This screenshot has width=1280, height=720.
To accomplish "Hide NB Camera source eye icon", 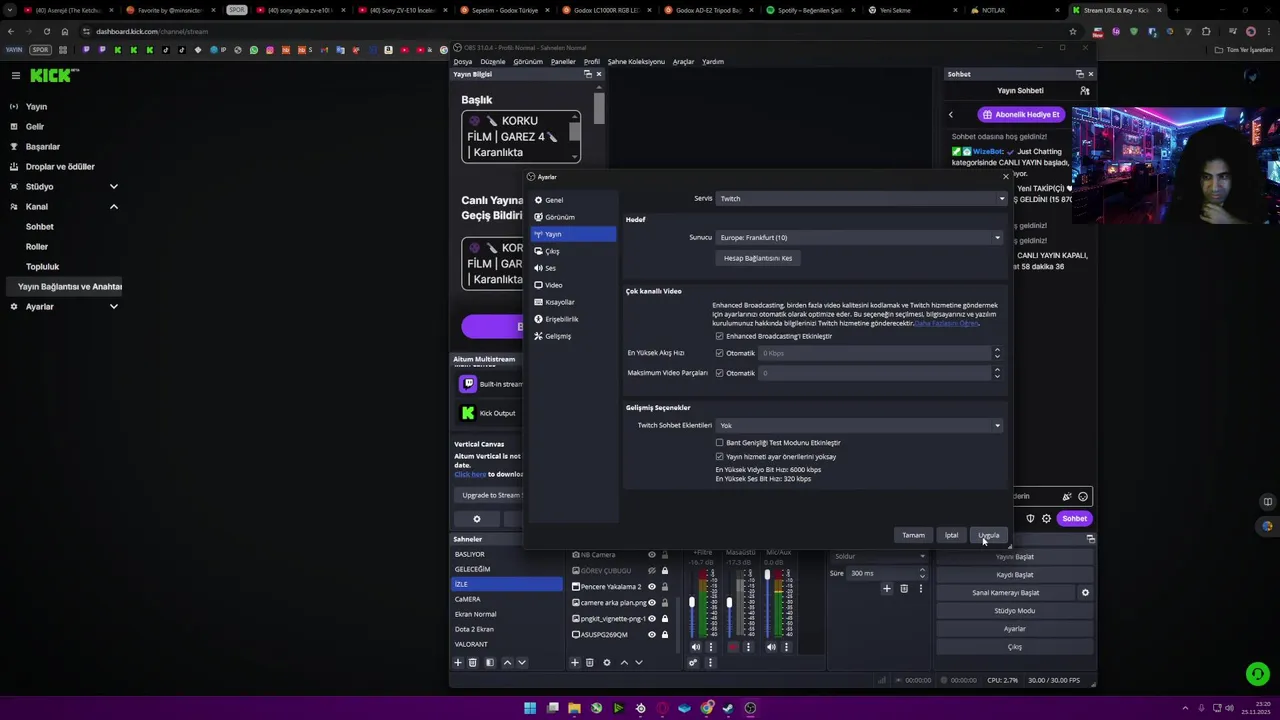I will (652, 555).
